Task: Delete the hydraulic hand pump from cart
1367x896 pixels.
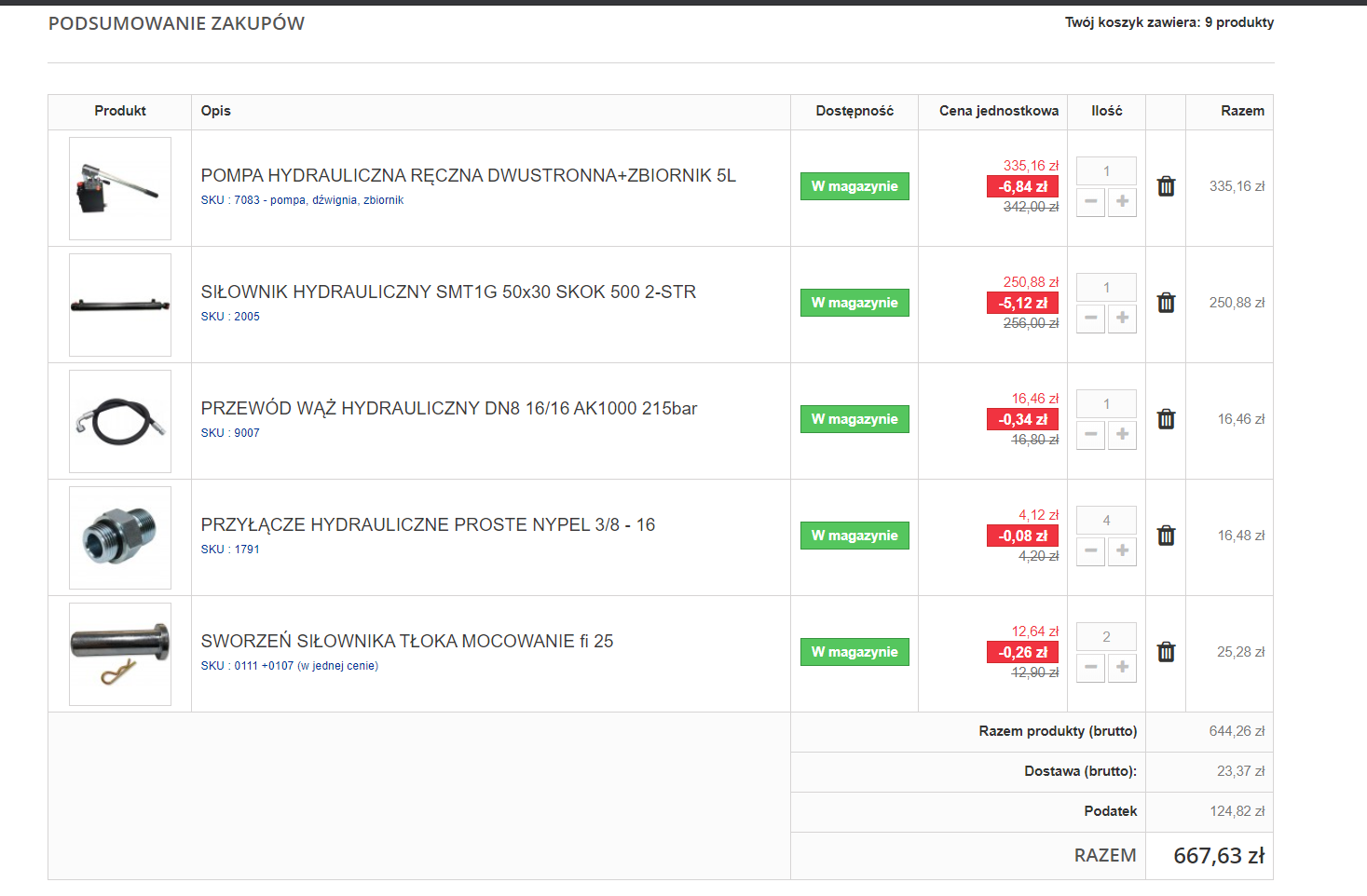Action: 1166,186
